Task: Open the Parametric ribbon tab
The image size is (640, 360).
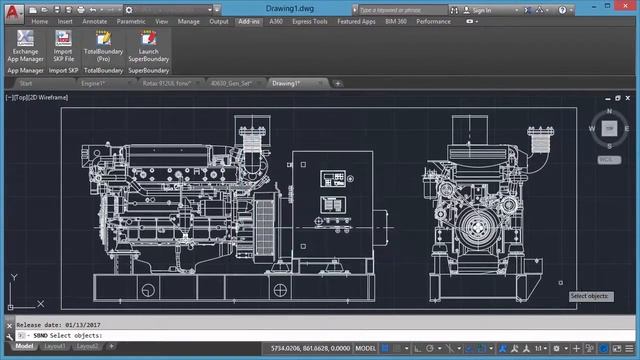Action: click(x=131, y=22)
